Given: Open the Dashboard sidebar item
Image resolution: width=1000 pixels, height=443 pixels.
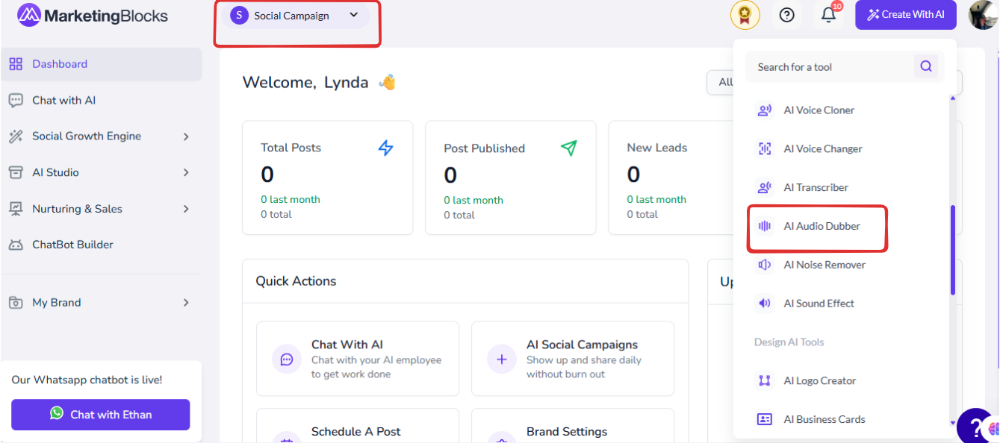Looking at the screenshot, I should pos(101,64).
